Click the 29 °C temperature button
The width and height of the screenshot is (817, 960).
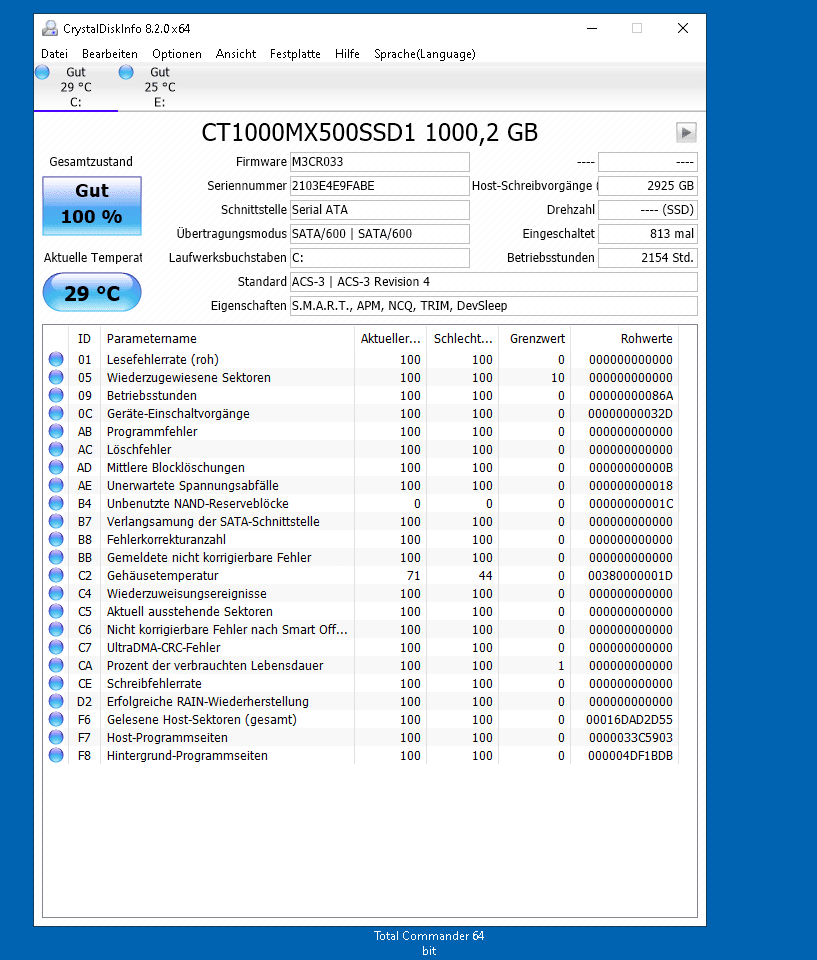pos(92,293)
